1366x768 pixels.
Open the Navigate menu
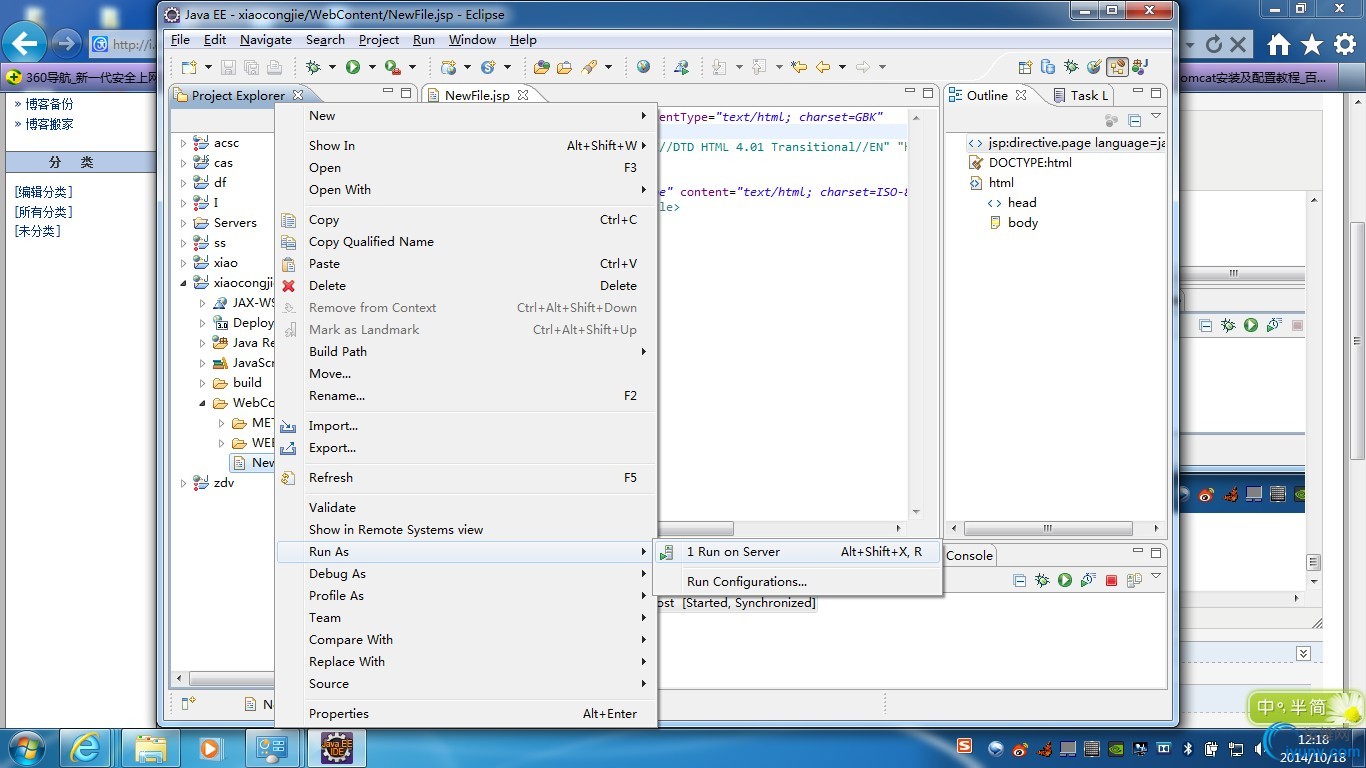point(266,40)
